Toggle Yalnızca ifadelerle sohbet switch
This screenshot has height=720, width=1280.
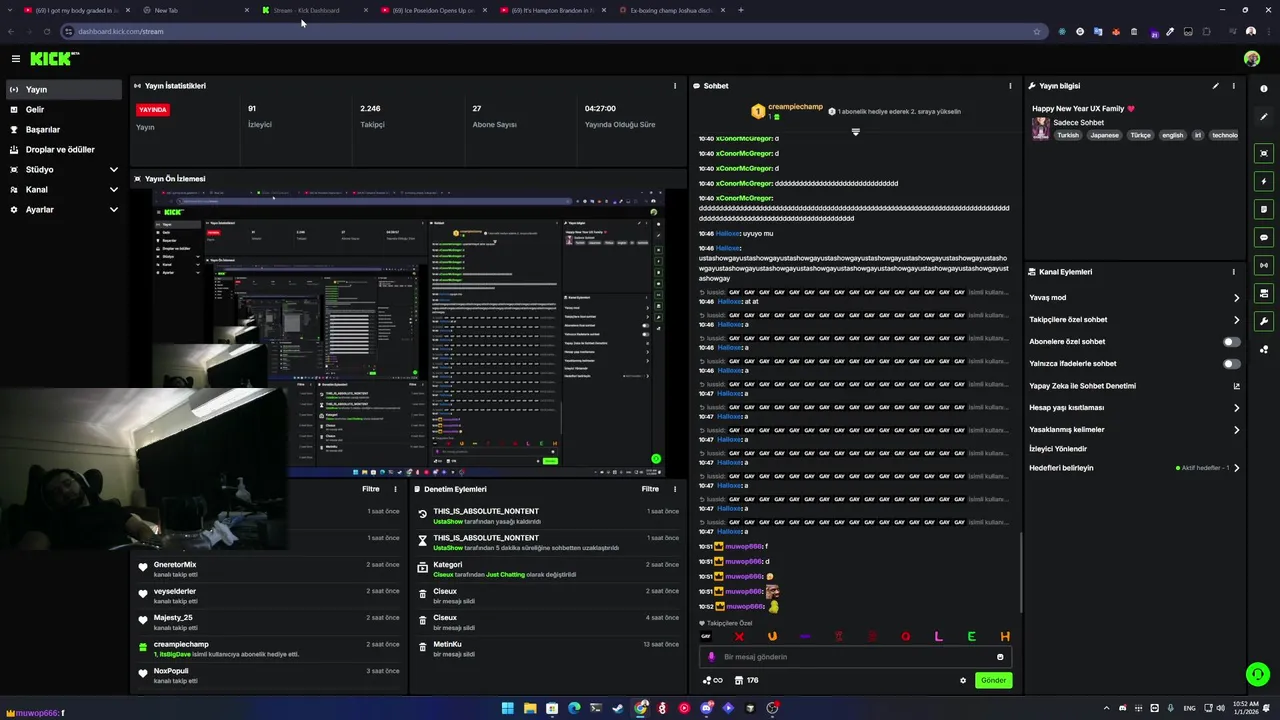pyautogui.click(x=1232, y=364)
